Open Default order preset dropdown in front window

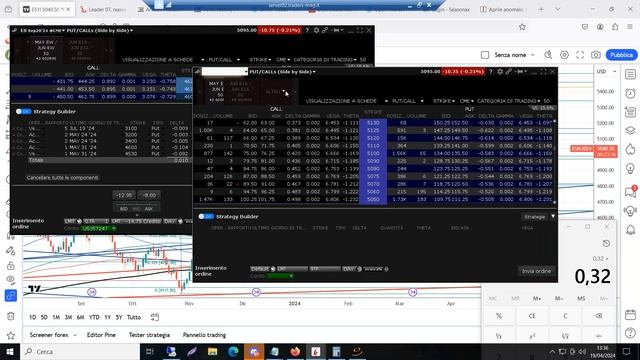coord(262,269)
